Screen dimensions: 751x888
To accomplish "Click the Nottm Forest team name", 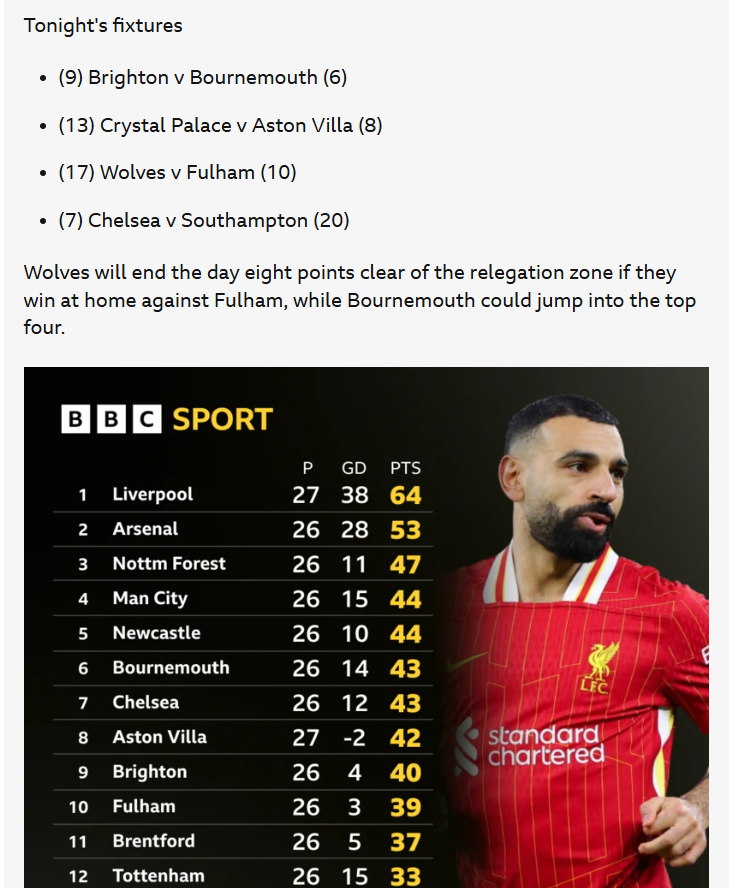I will [169, 563].
